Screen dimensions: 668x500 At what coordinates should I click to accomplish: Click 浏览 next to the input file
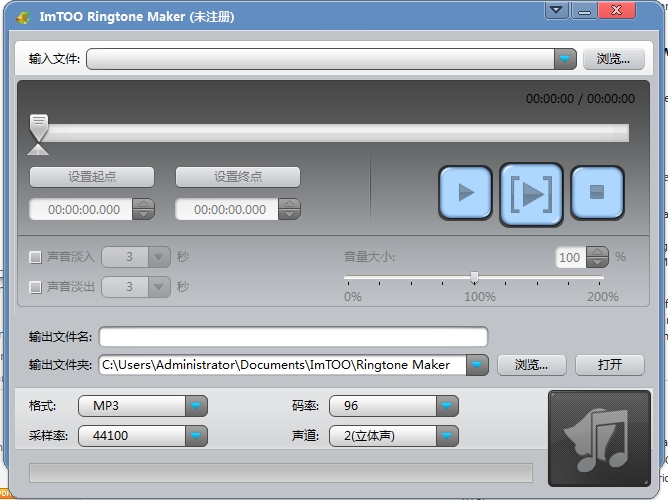(613, 59)
